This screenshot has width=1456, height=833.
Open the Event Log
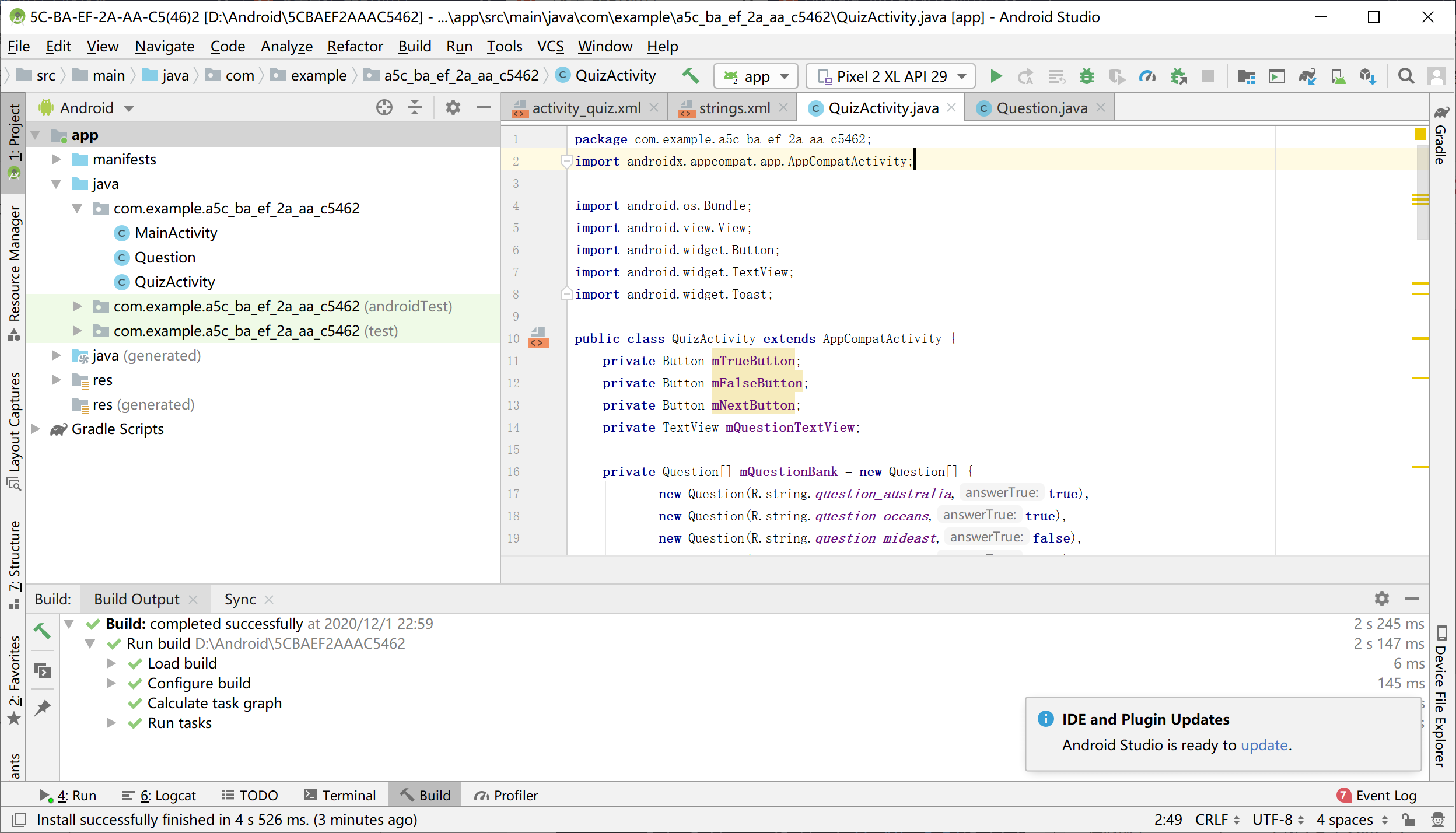[x=1377, y=795]
